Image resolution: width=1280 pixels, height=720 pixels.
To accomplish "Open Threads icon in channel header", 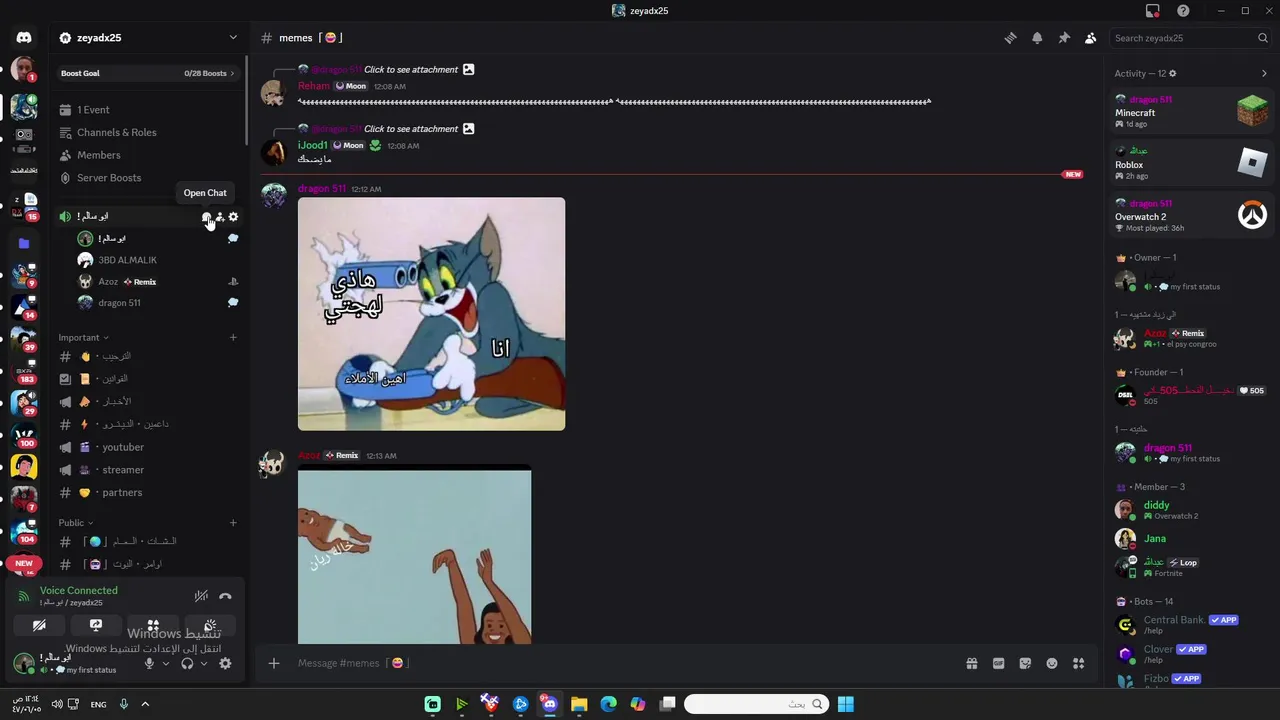I will pos(1010,38).
